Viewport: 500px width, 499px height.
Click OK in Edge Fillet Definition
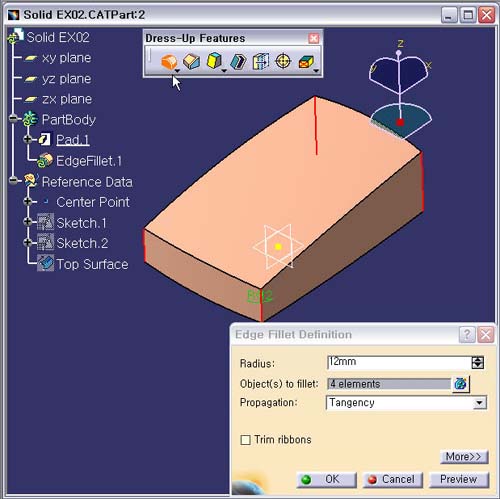pyautogui.click(x=327, y=480)
